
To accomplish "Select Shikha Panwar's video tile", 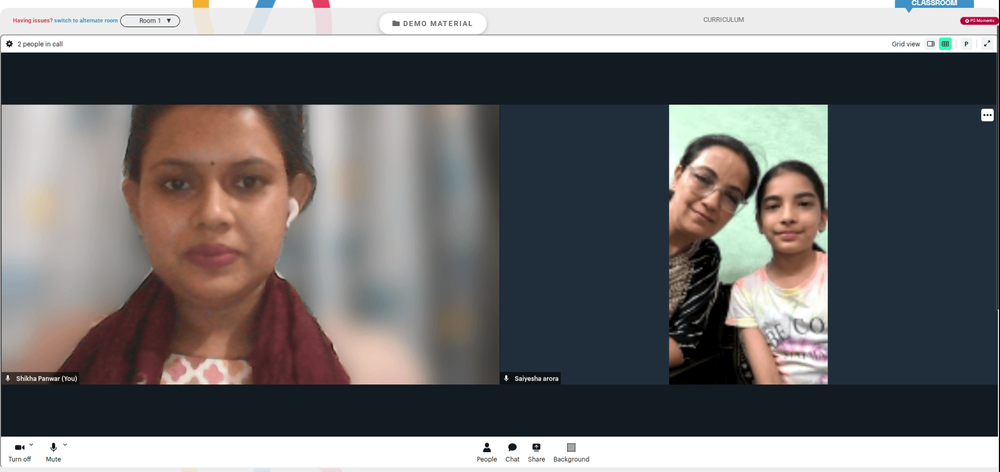I will pyautogui.click(x=250, y=244).
